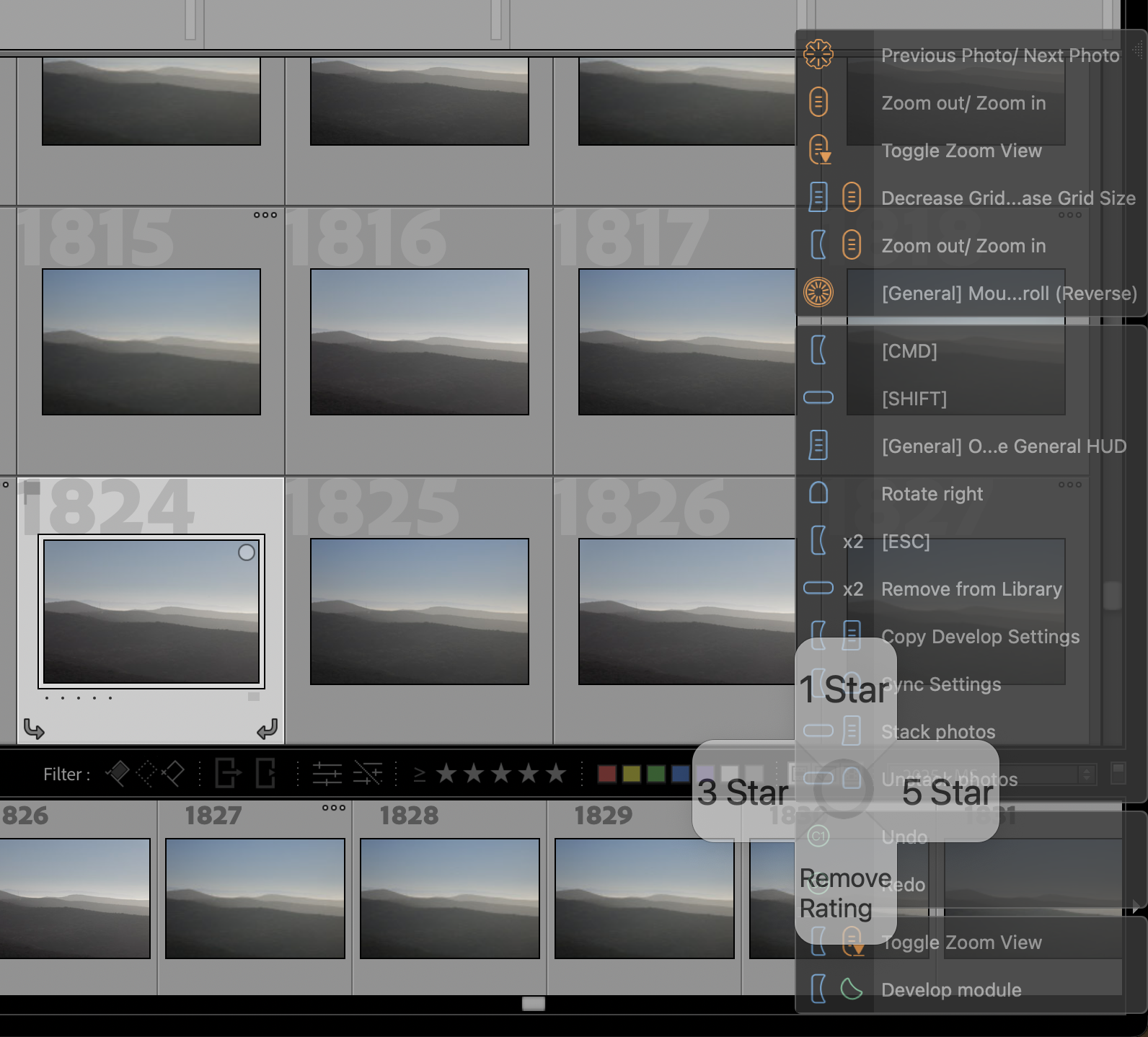
Task: Click the unedited photos filter icon
Action: pos(368,774)
